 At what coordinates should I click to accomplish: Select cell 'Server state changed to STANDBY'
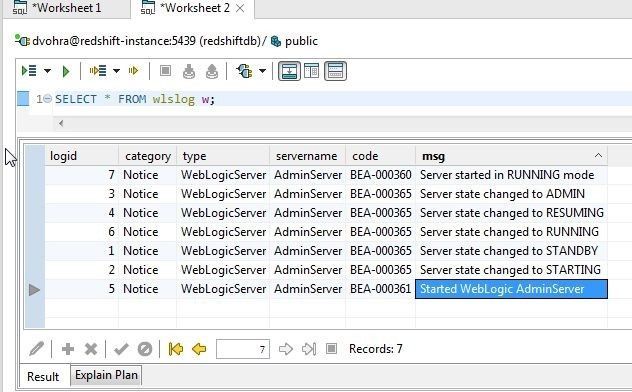tap(511, 251)
